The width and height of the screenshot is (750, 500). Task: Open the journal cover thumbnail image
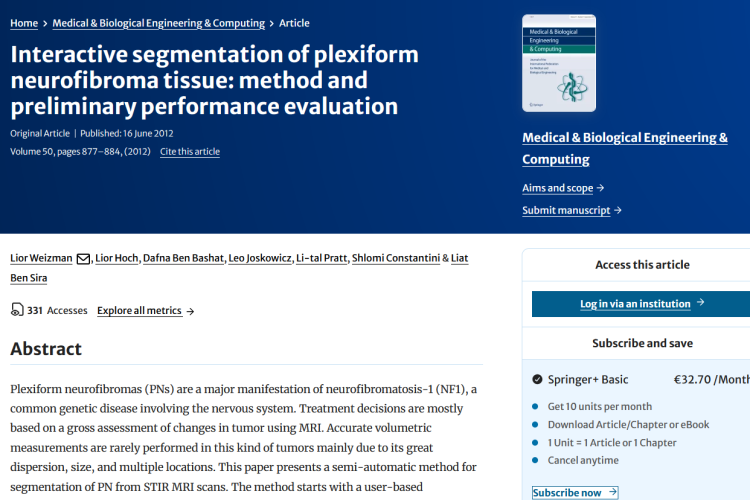point(559,63)
